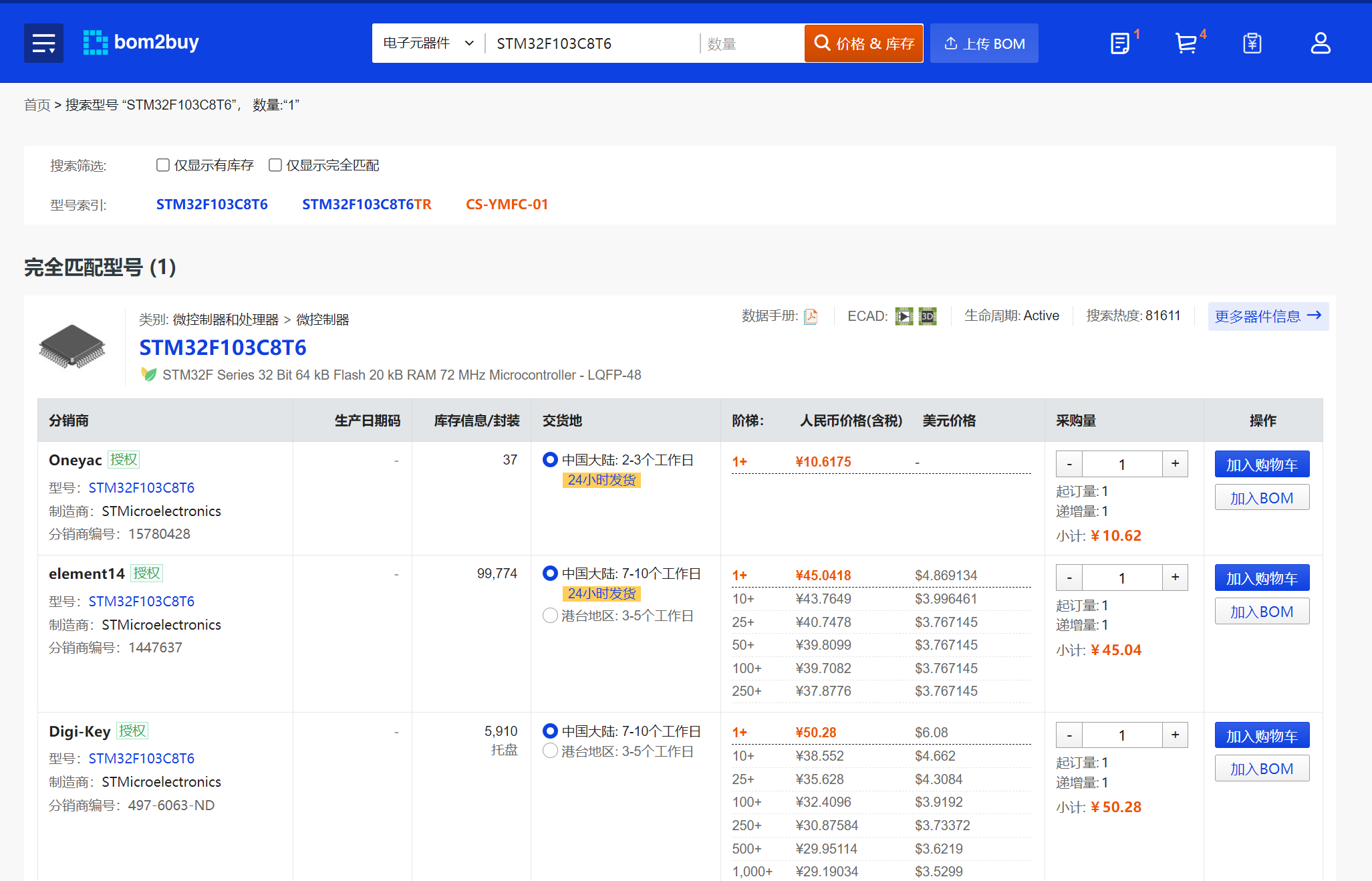Open the shopping cart icon

click(x=1186, y=43)
